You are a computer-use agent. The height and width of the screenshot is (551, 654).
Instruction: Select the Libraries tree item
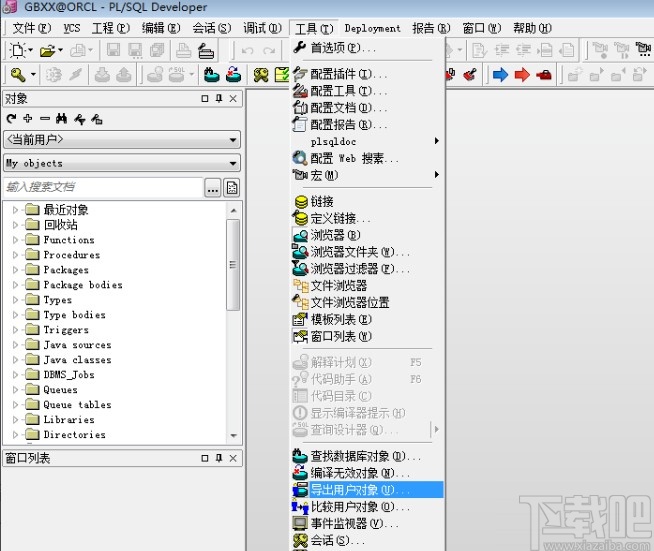(69, 420)
